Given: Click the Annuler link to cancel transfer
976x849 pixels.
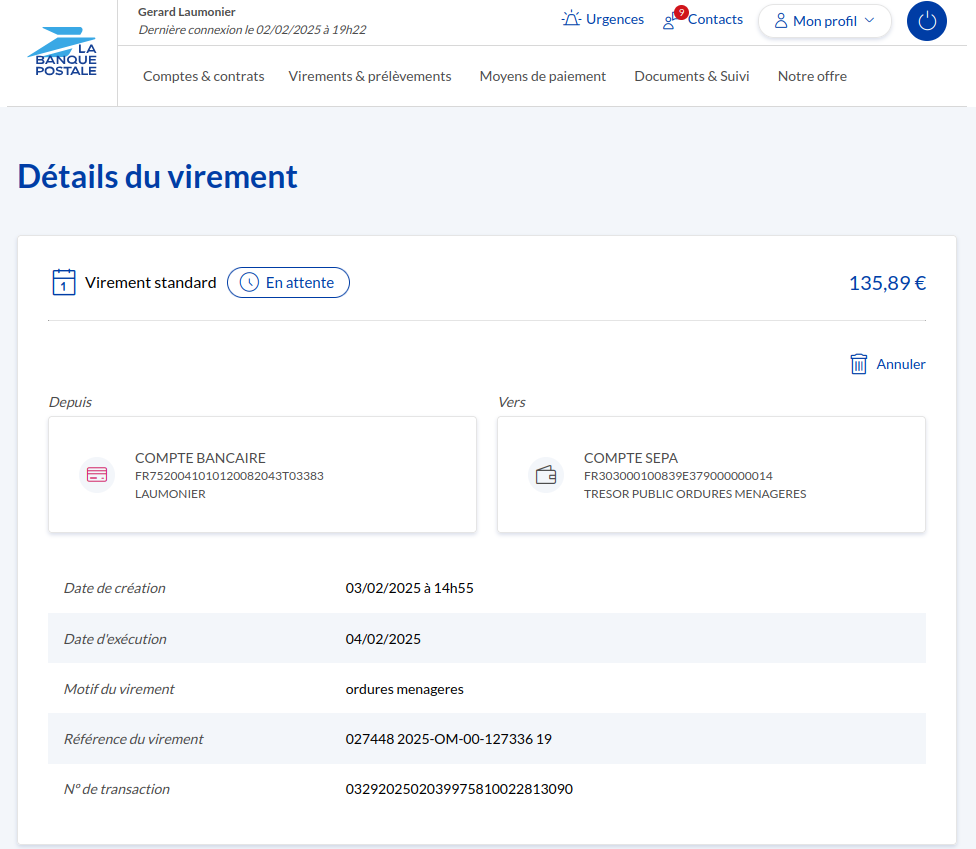Looking at the screenshot, I should tap(901, 364).
